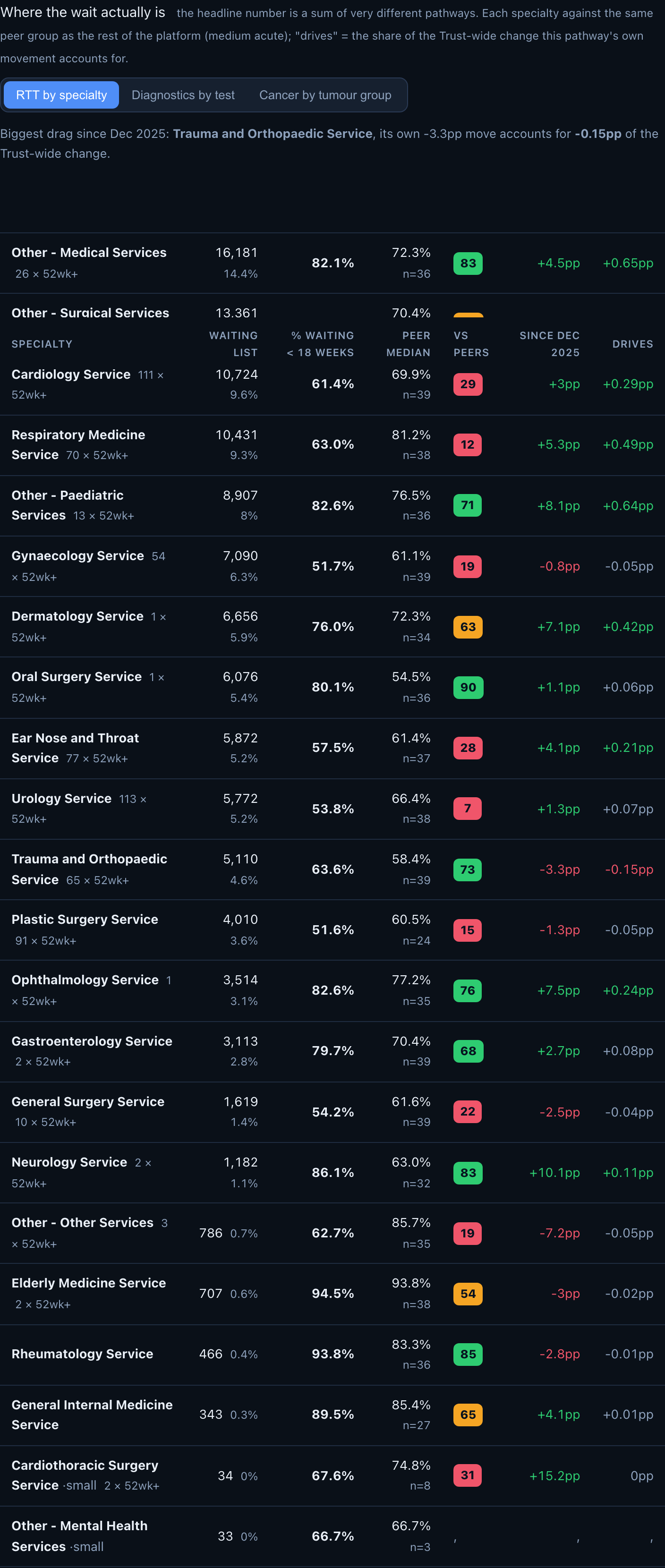This screenshot has height=1568, width=665.
Task: Select the Cardiothoracic Surgery Service row
Action: 332,1475
